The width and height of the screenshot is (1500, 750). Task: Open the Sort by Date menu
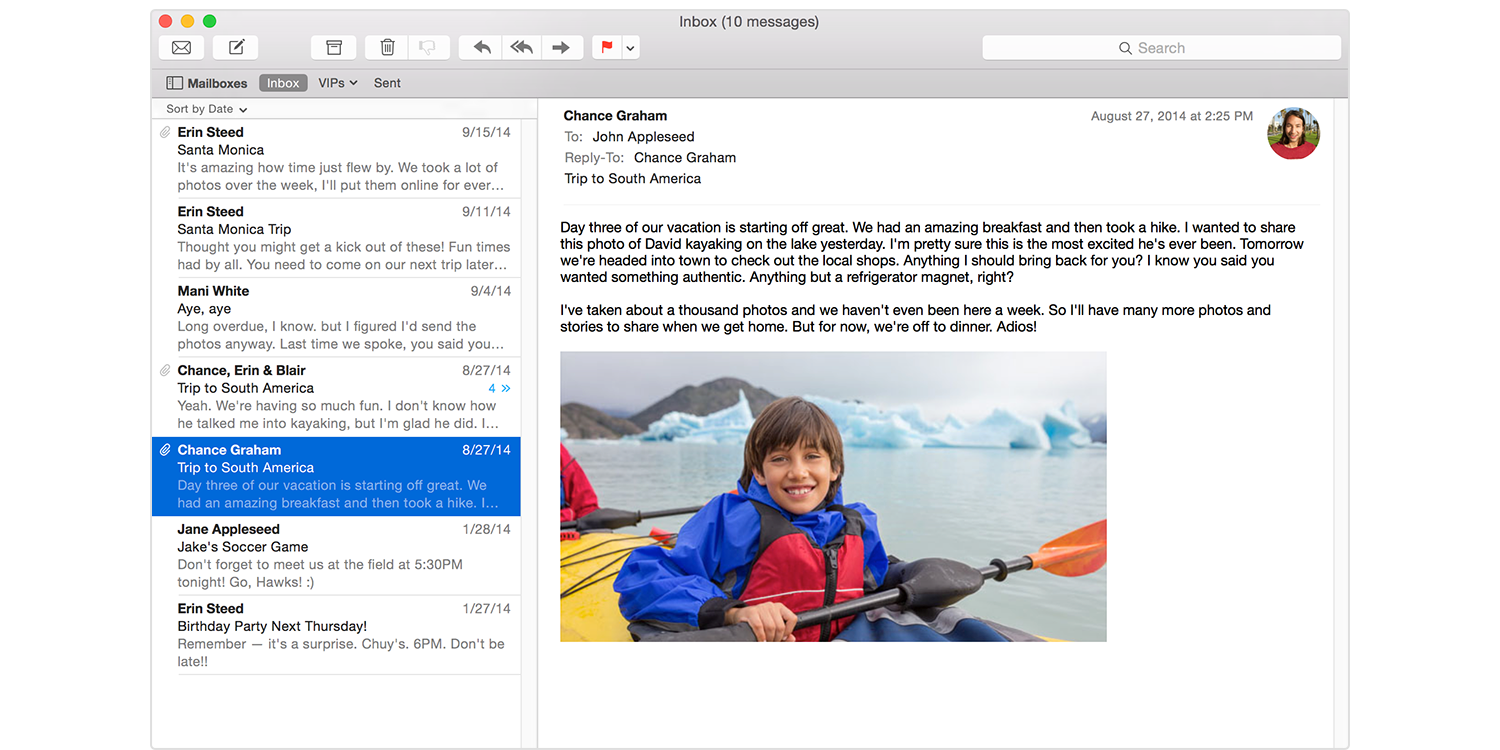coord(206,109)
